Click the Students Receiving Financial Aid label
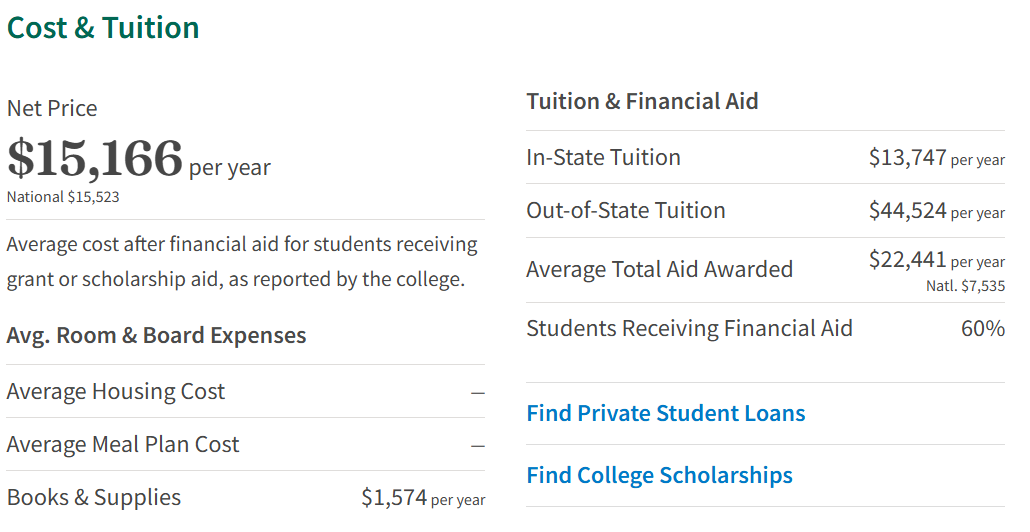1030x532 pixels. (x=689, y=329)
